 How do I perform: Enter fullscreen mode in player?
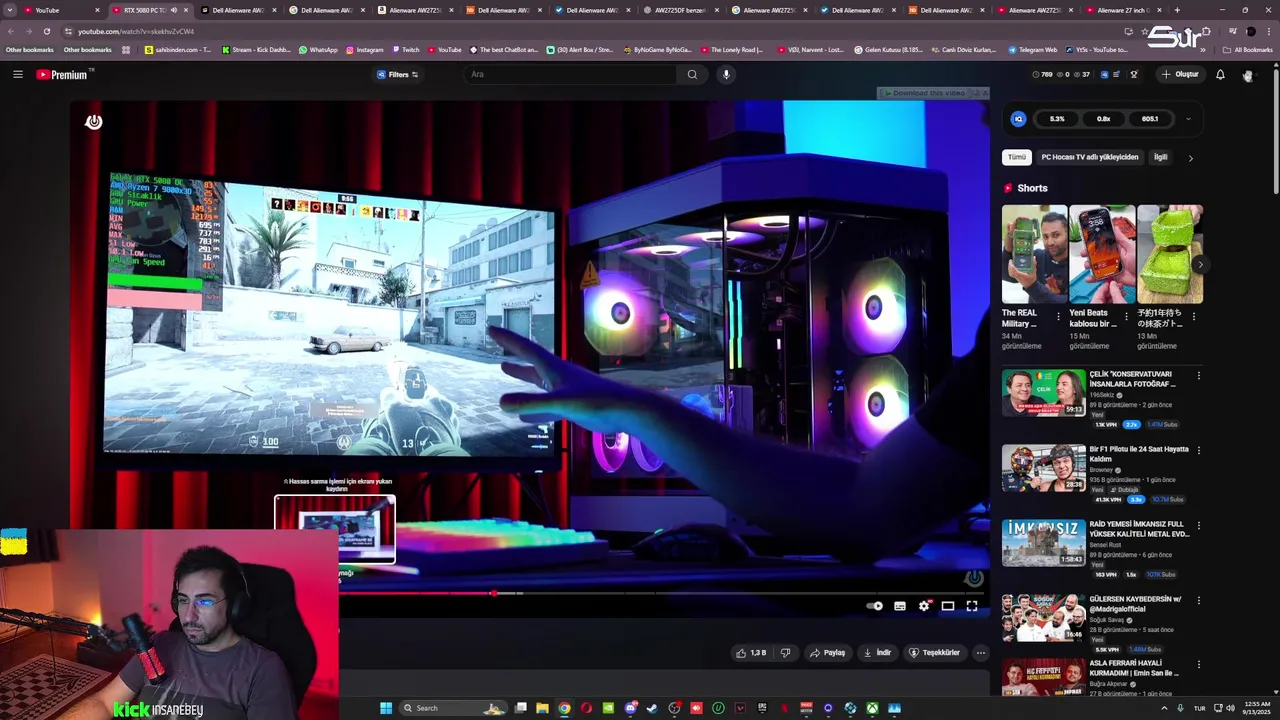(972, 606)
